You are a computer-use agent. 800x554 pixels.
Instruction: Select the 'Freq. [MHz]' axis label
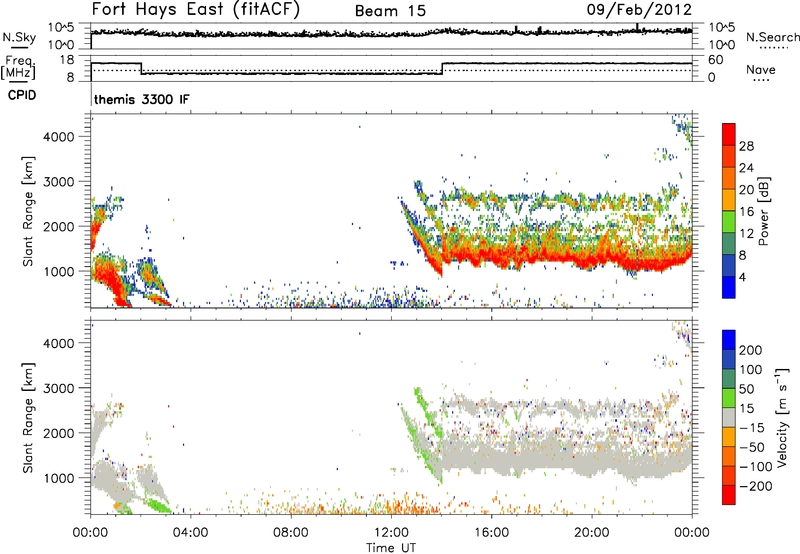pos(18,67)
